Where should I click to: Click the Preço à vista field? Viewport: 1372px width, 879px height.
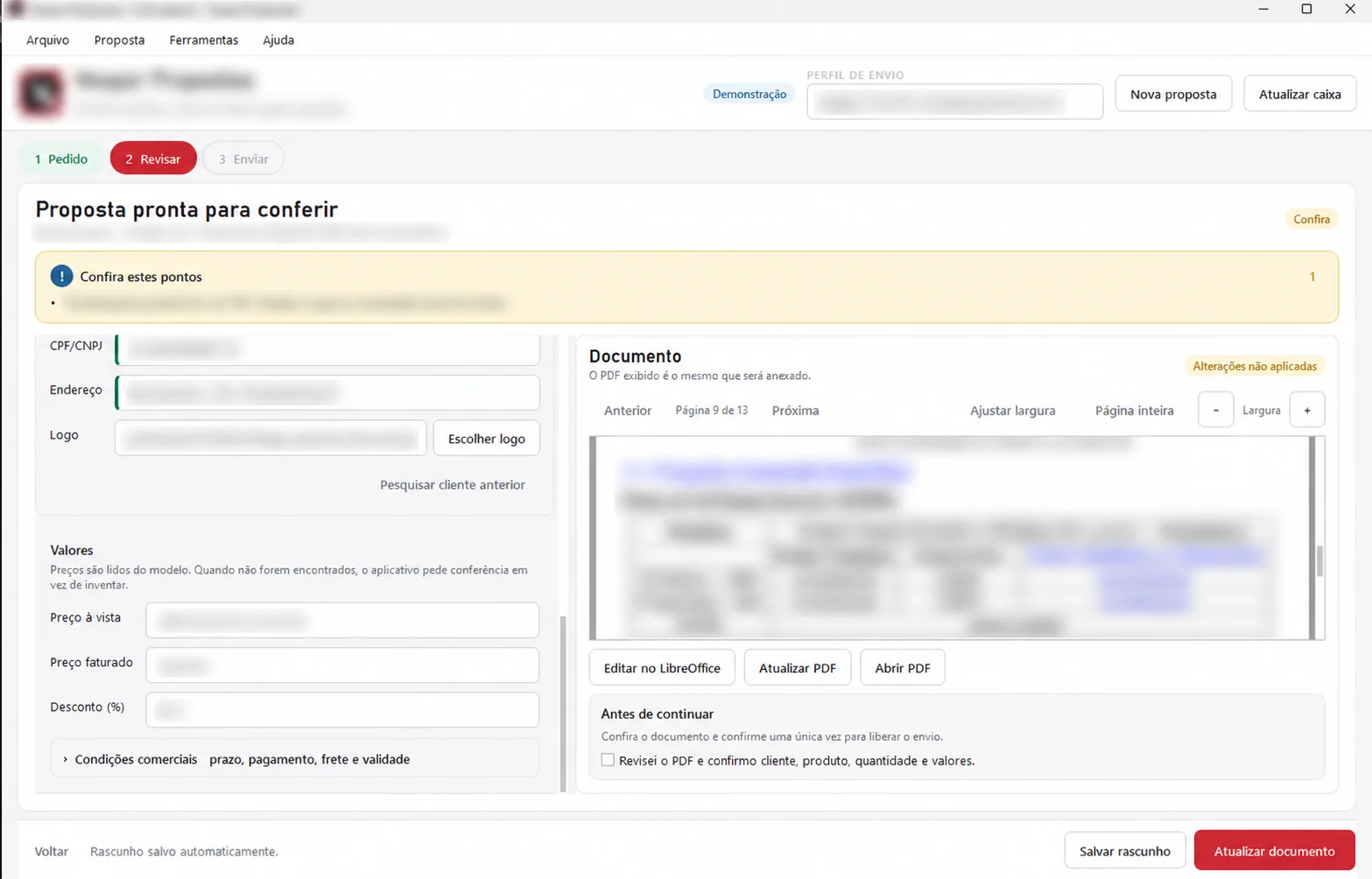(342, 620)
